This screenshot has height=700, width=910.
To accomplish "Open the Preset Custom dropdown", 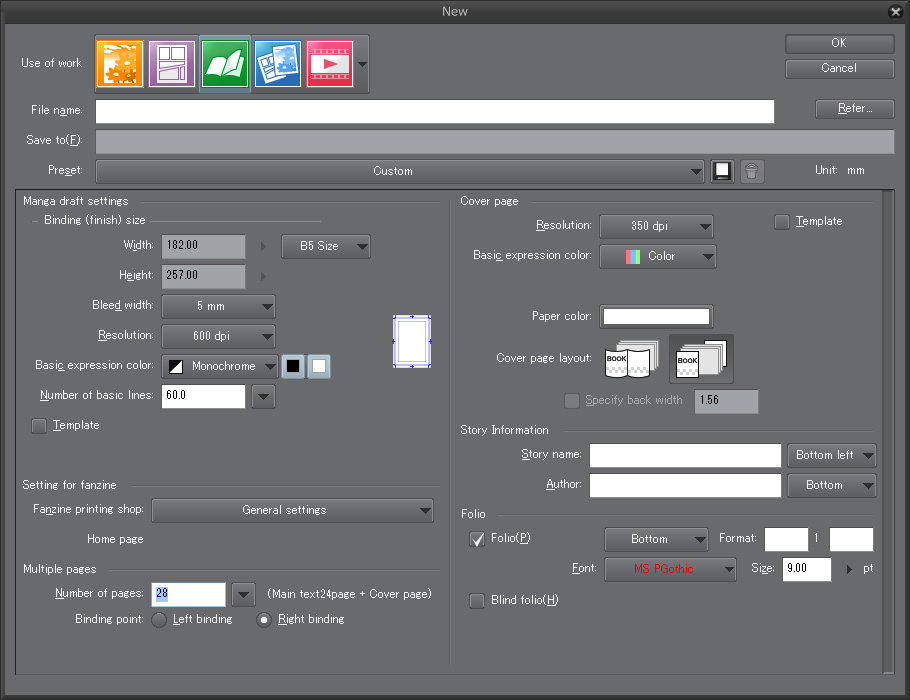I will [x=400, y=171].
